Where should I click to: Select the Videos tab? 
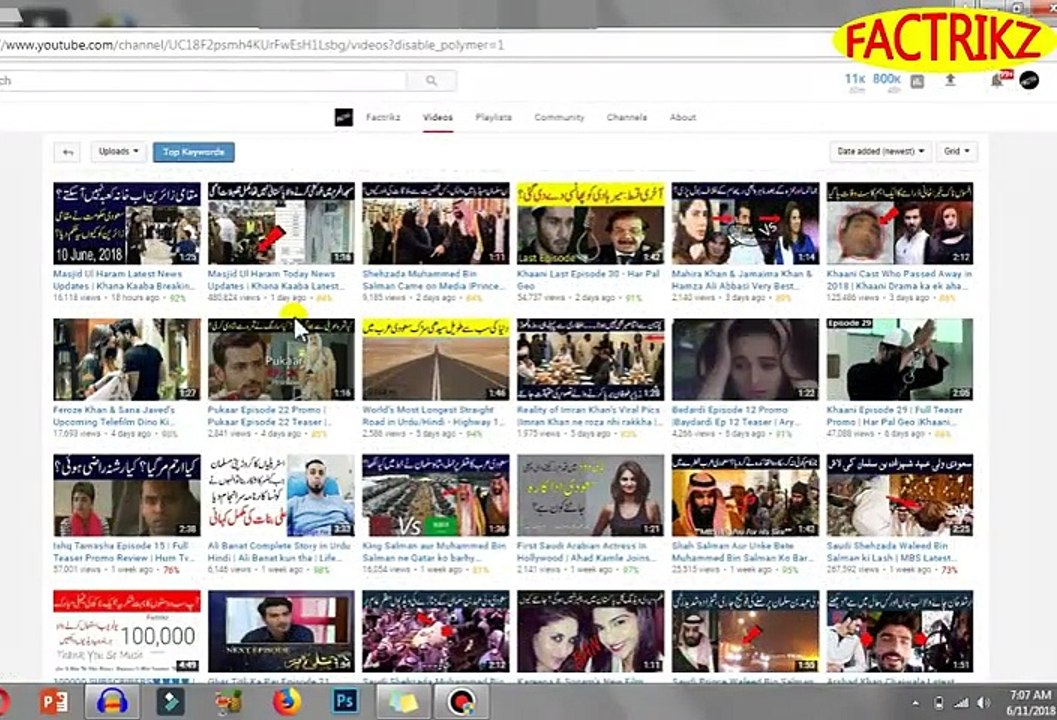[437, 117]
